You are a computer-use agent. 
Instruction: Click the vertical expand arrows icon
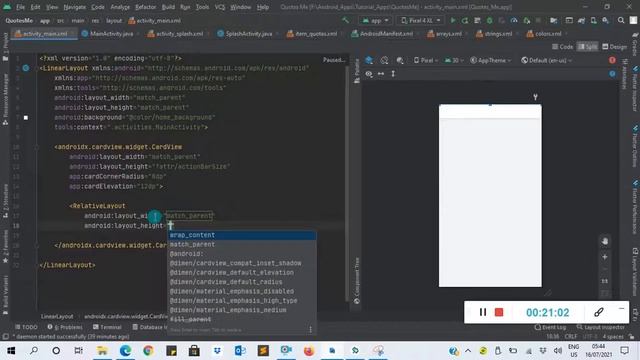(393, 74)
